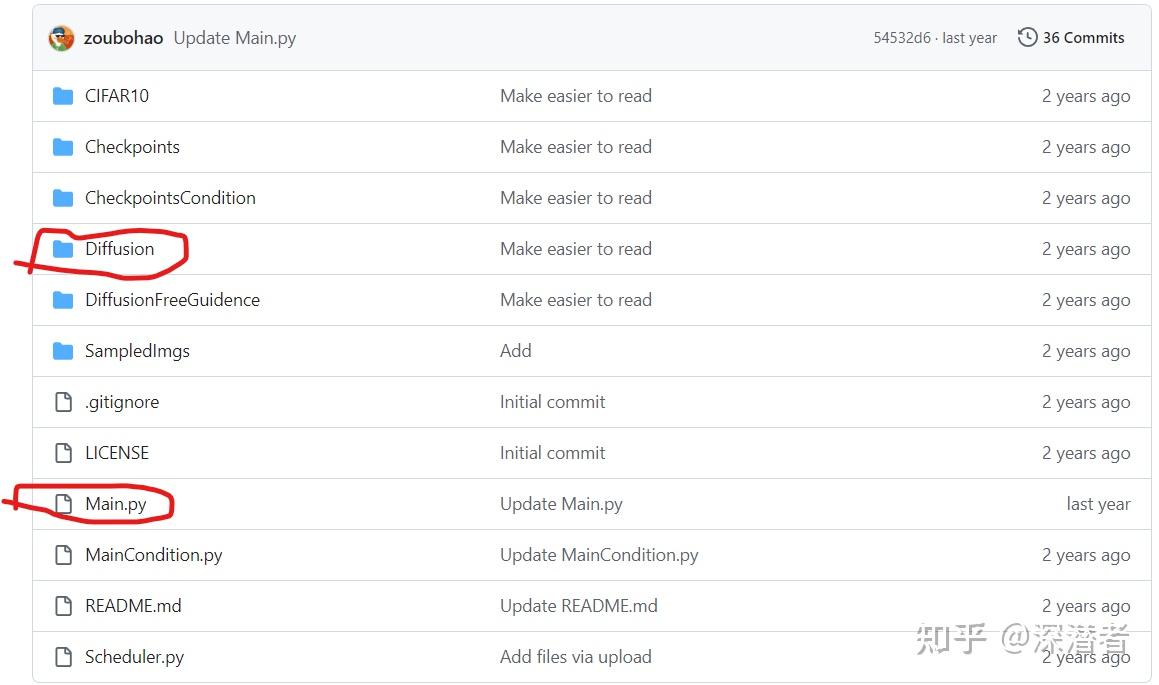Open the CheckpointsCondition folder

(x=170, y=198)
